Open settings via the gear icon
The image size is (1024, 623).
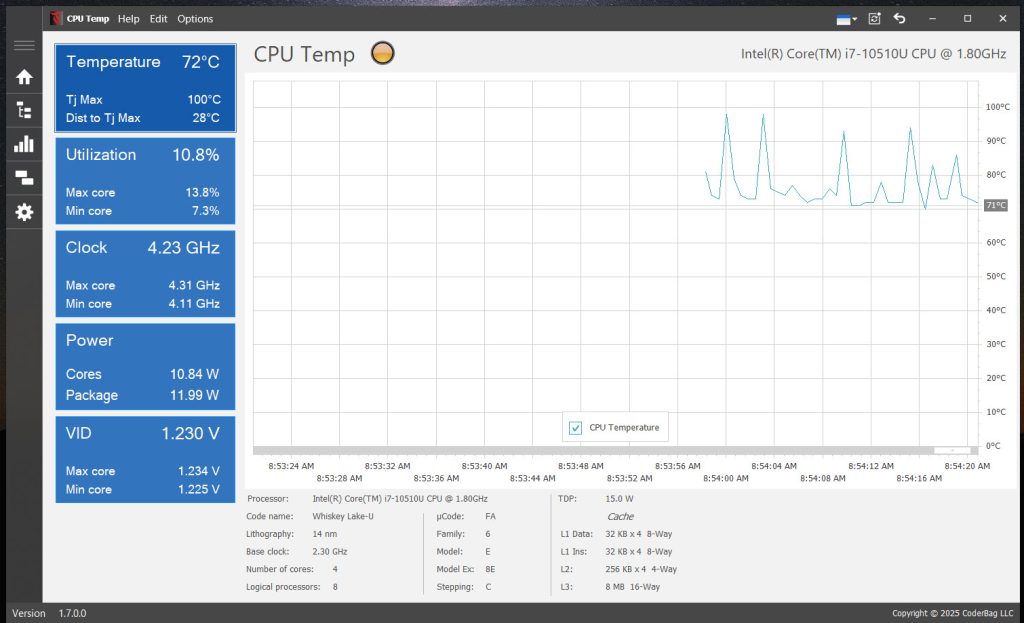click(24, 212)
